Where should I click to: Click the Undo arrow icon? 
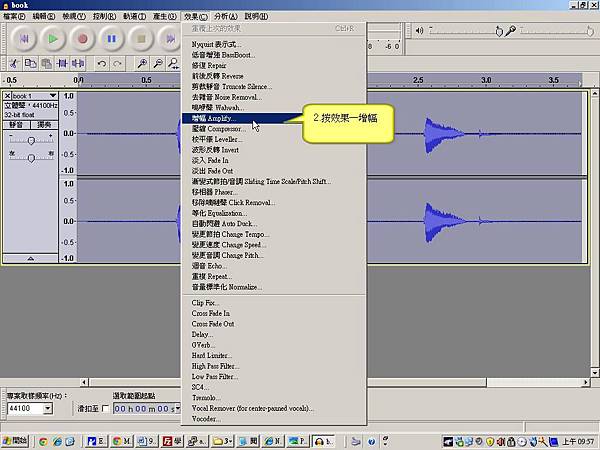point(101,63)
